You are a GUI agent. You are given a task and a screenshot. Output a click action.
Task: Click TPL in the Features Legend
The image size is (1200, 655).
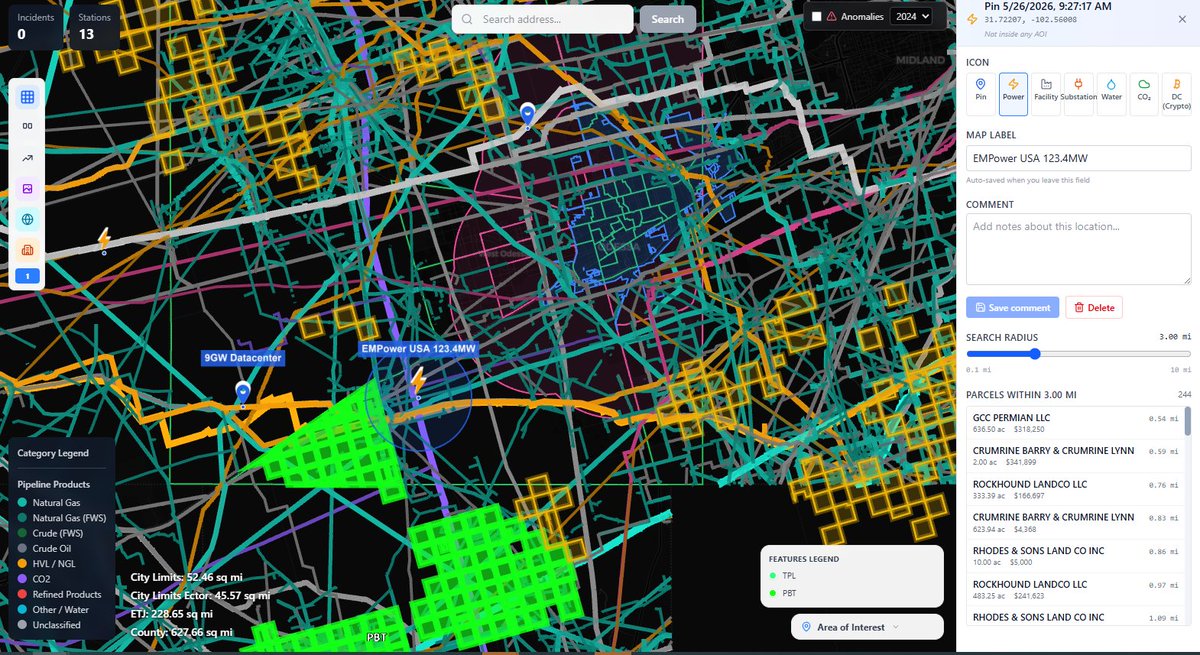pyautogui.click(x=784, y=576)
